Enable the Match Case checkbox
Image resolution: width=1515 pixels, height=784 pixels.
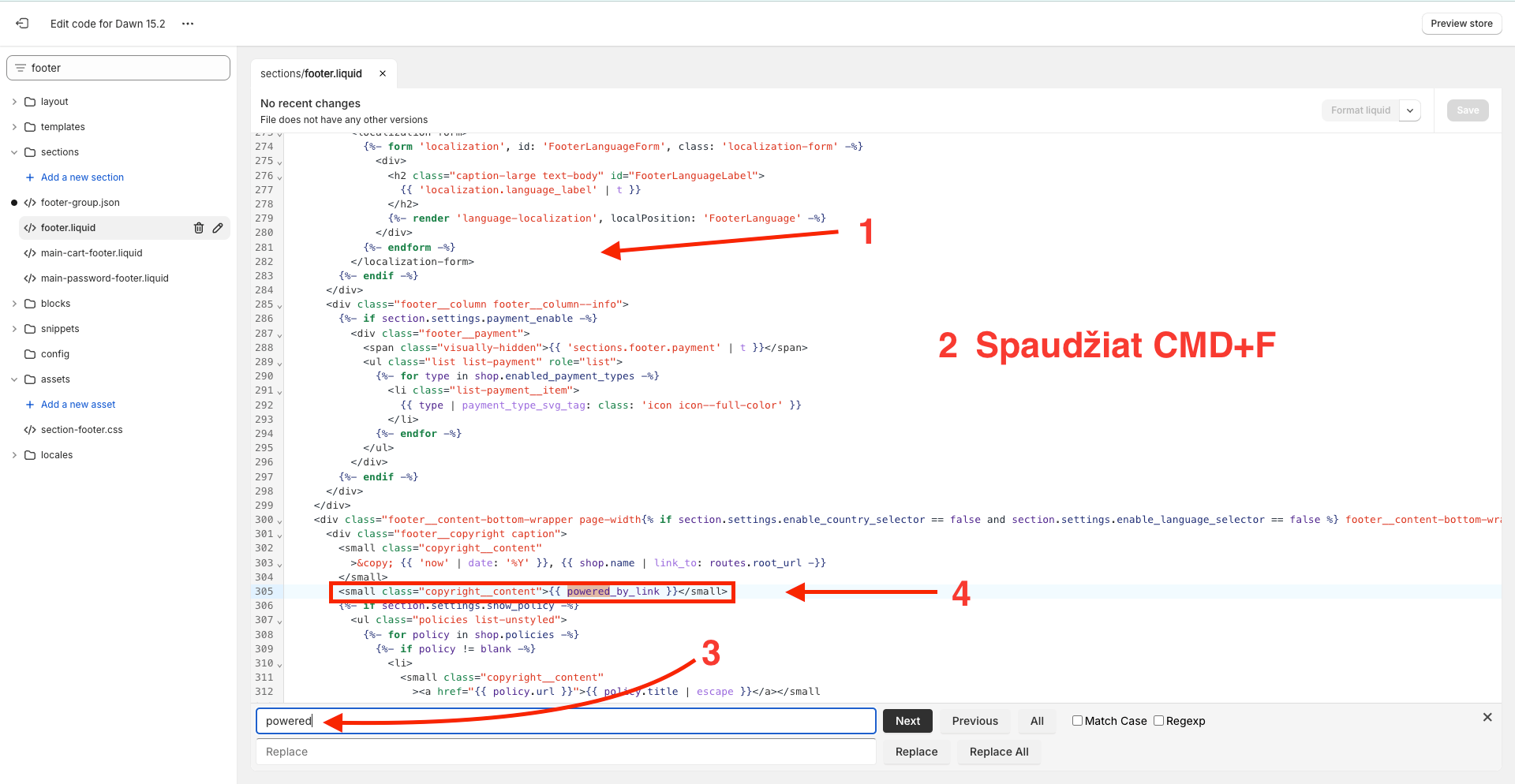pos(1077,721)
